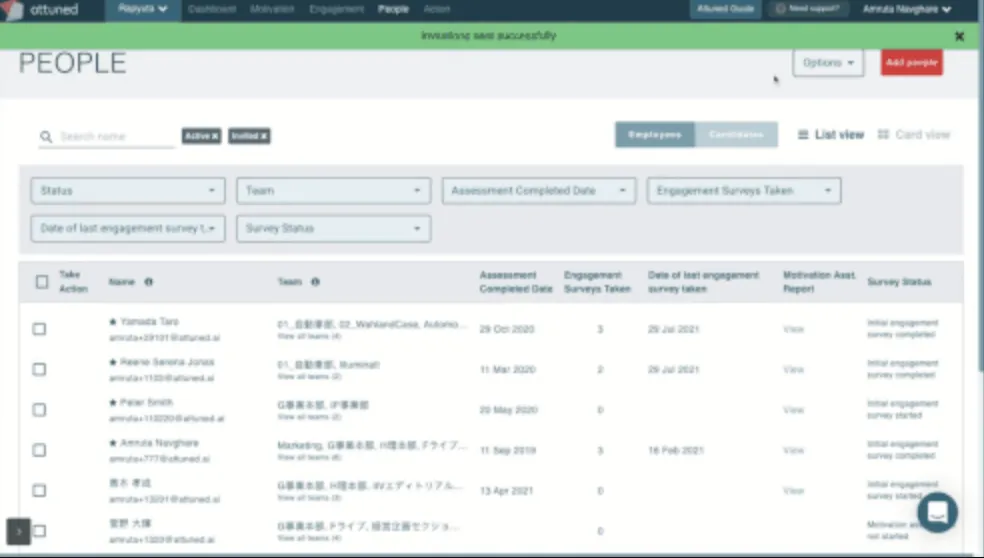Remove the Active filter tag
The height and width of the screenshot is (558, 984).
(214, 136)
